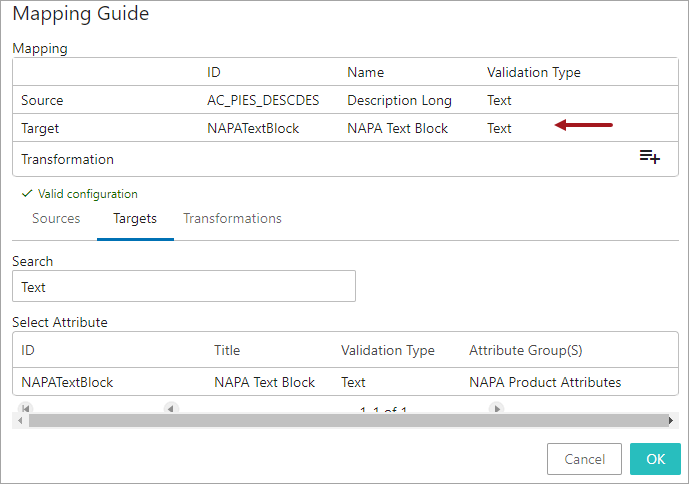Click Validation Type header in Mapping table
This screenshot has height=484, width=689.
pos(533,72)
